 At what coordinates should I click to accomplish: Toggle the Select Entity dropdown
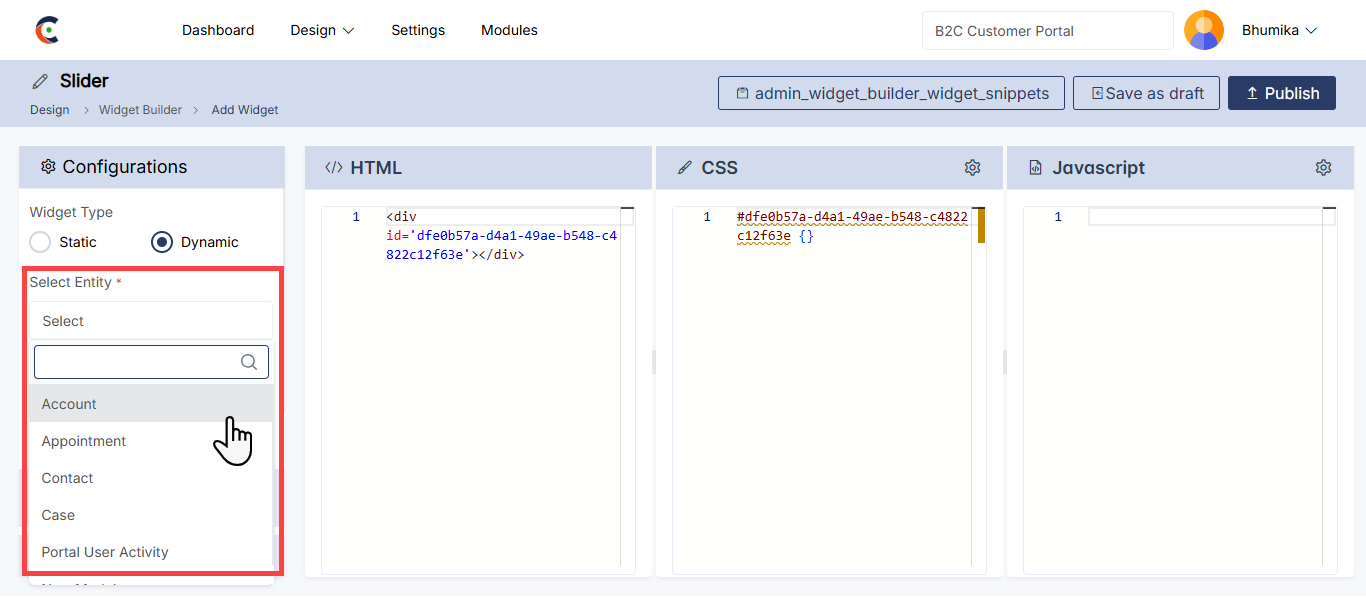[151, 321]
